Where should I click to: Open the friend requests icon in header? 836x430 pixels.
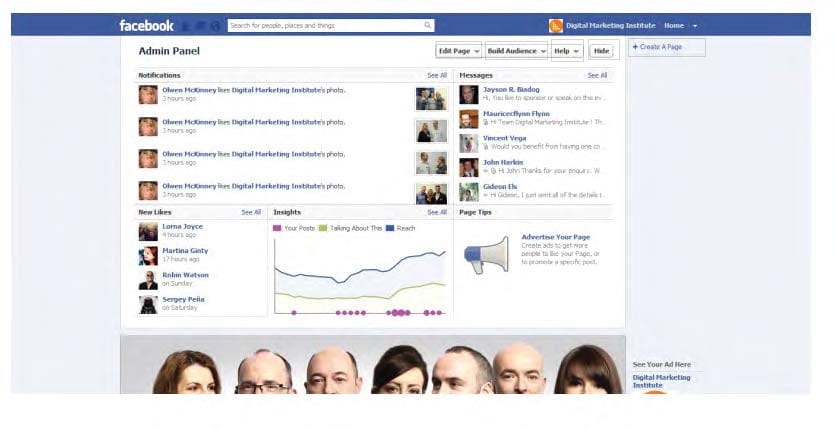click(186, 26)
